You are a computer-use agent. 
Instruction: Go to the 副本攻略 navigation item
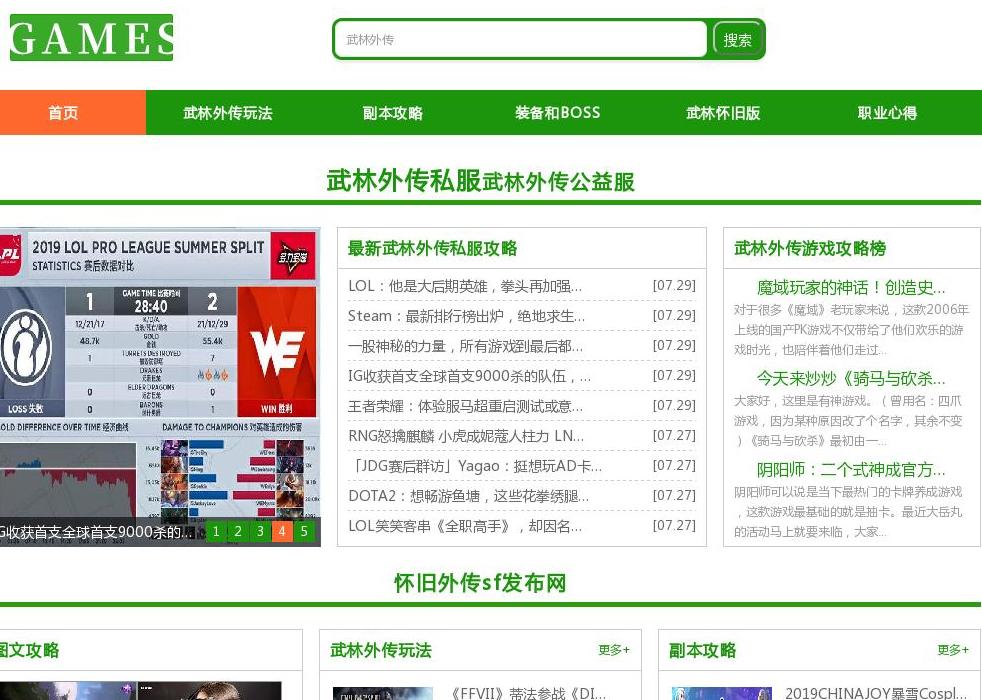coord(393,113)
